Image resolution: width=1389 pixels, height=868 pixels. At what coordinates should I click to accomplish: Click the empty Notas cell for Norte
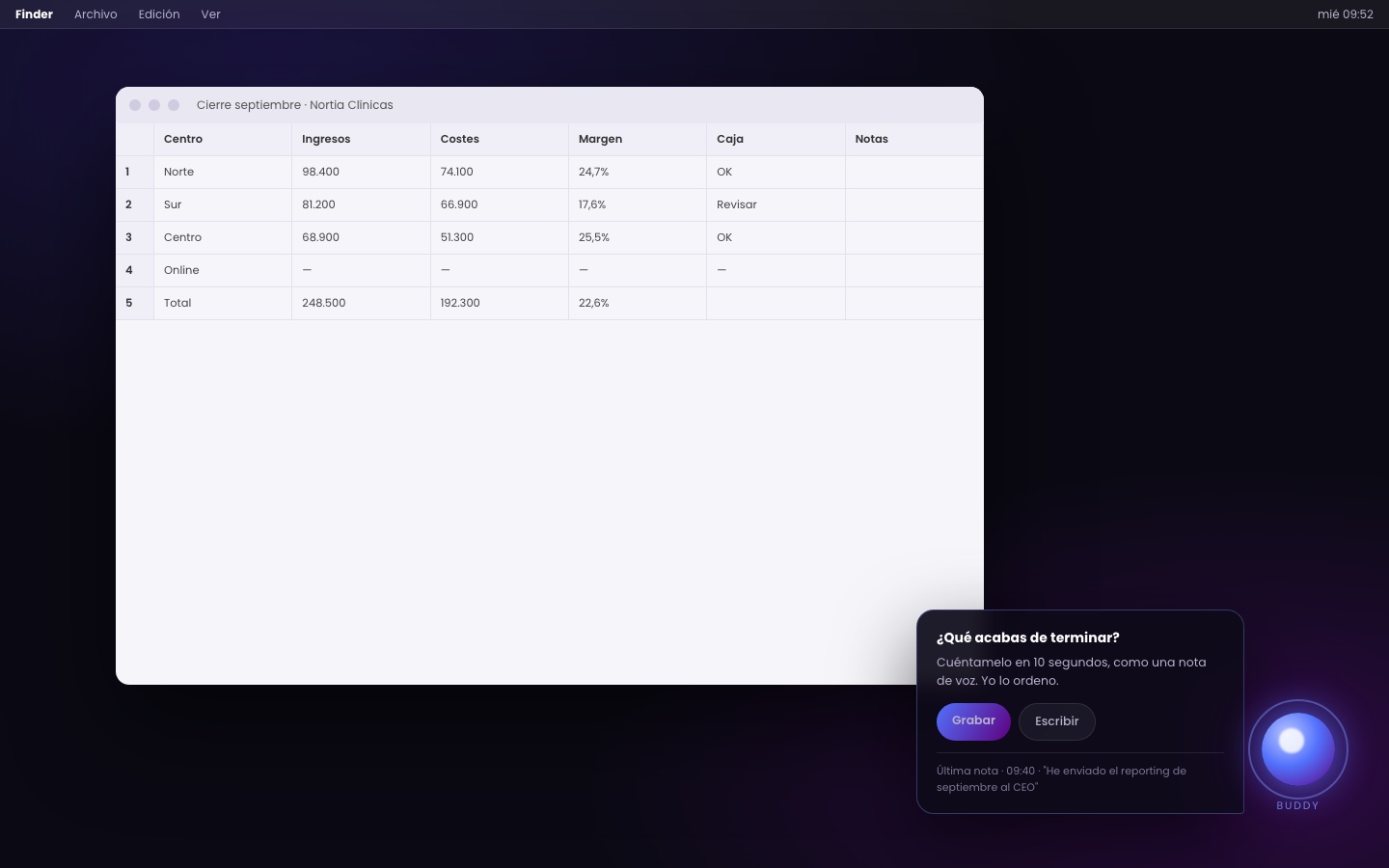point(914,172)
